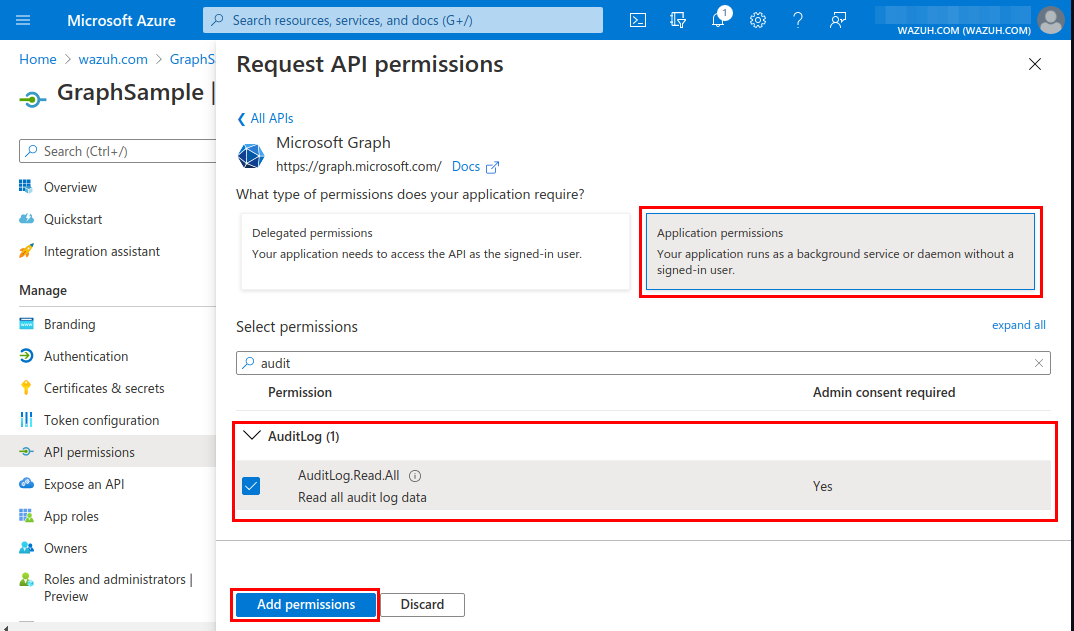Open the Help question mark icon
Viewport: 1074px width, 631px height.
point(797,20)
